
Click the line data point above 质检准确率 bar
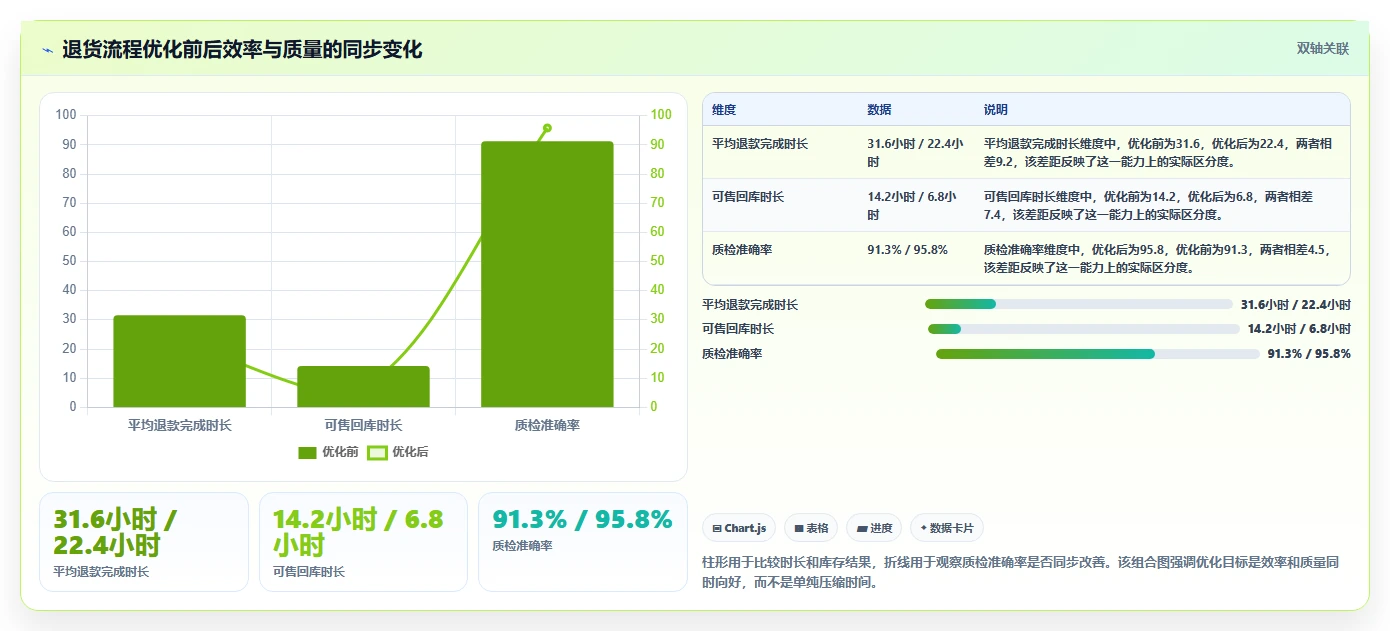click(x=547, y=128)
